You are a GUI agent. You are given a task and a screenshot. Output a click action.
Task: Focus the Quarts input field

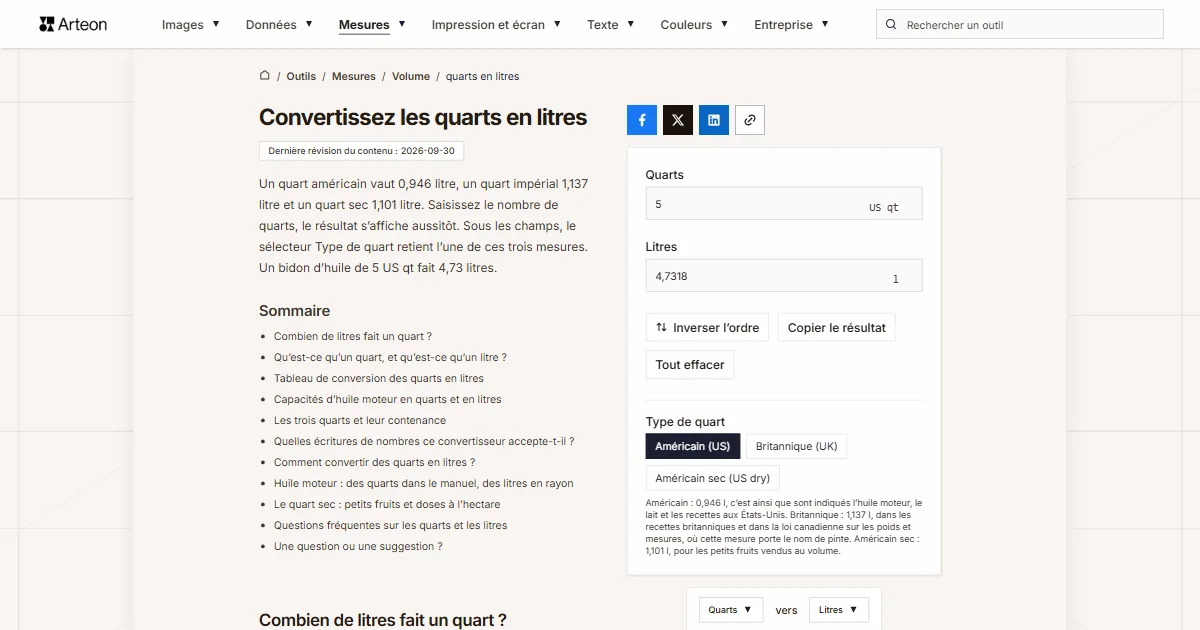[x=784, y=204]
